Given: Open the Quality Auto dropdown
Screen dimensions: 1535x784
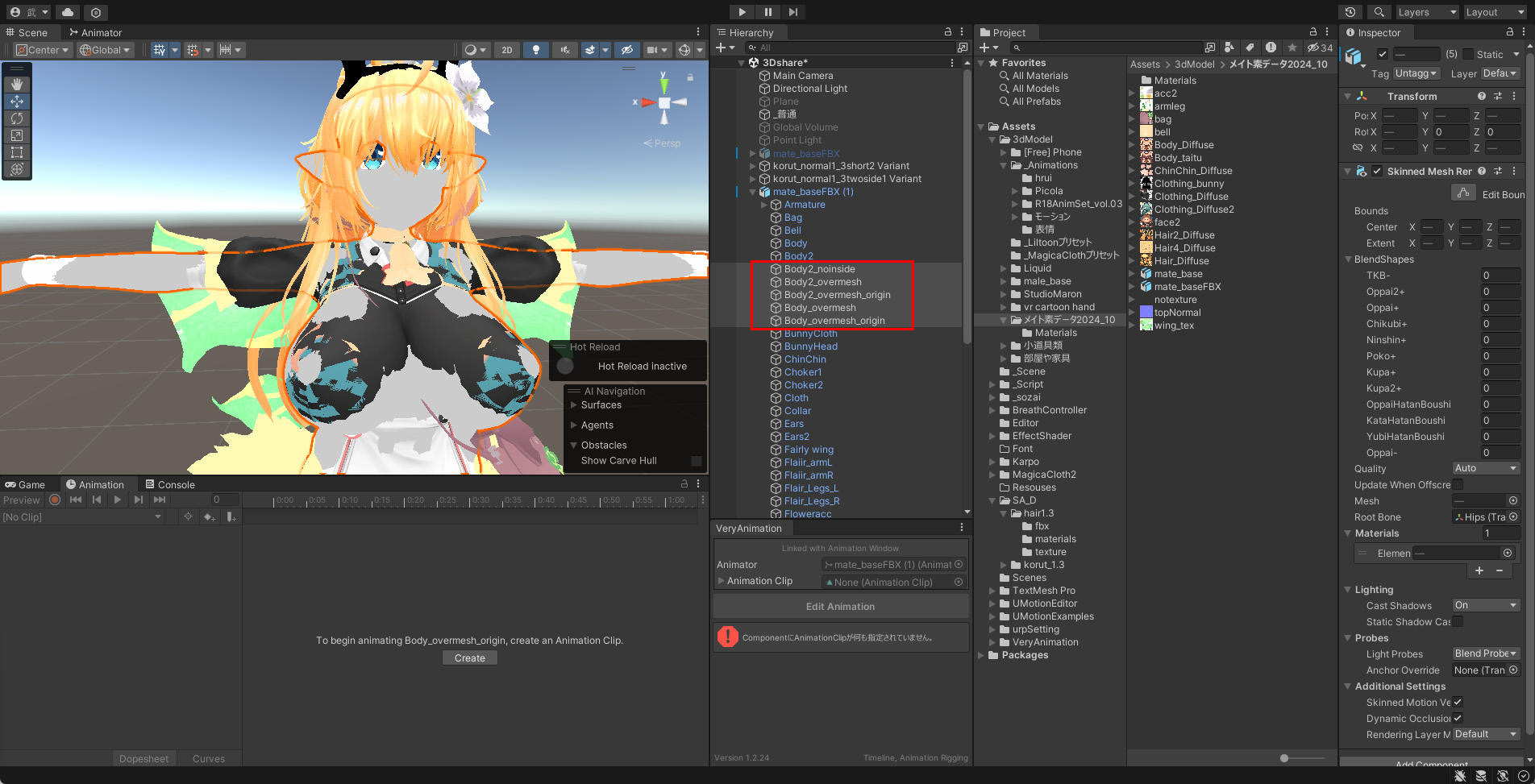Looking at the screenshot, I should click(x=1486, y=468).
